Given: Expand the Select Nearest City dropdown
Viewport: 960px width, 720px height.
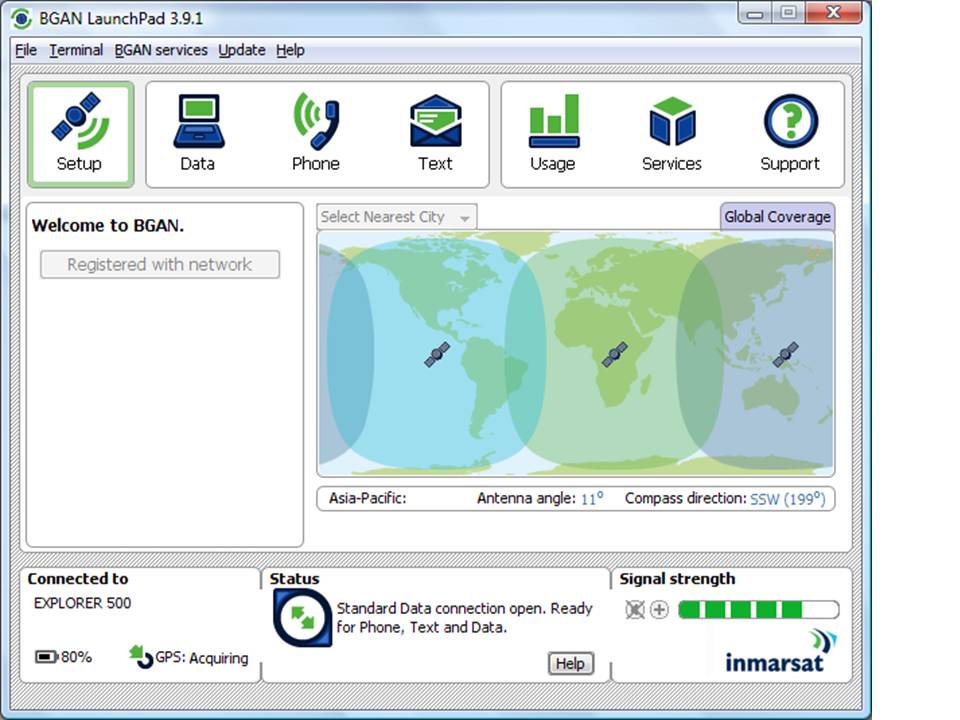Looking at the screenshot, I should 397,217.
